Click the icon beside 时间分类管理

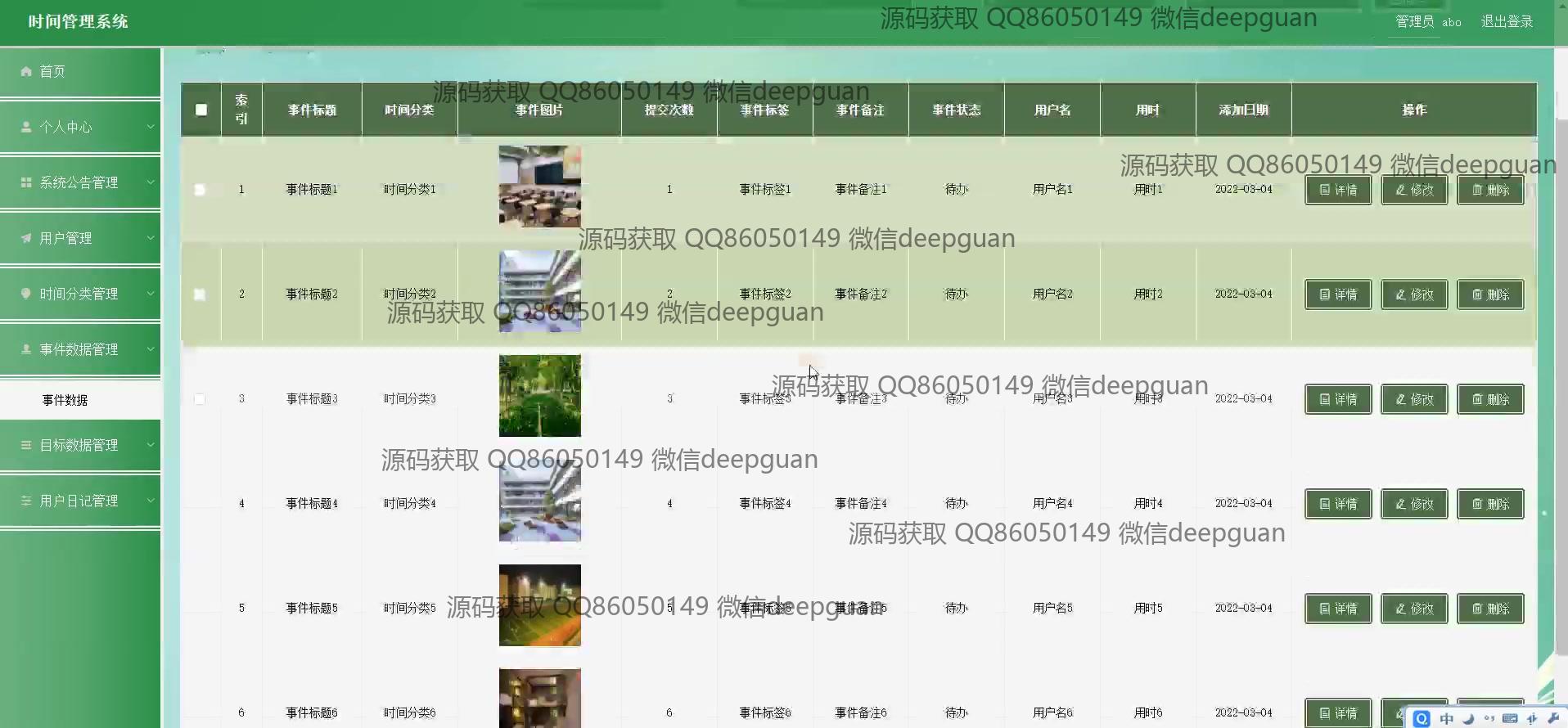click(x=26, y=294)
